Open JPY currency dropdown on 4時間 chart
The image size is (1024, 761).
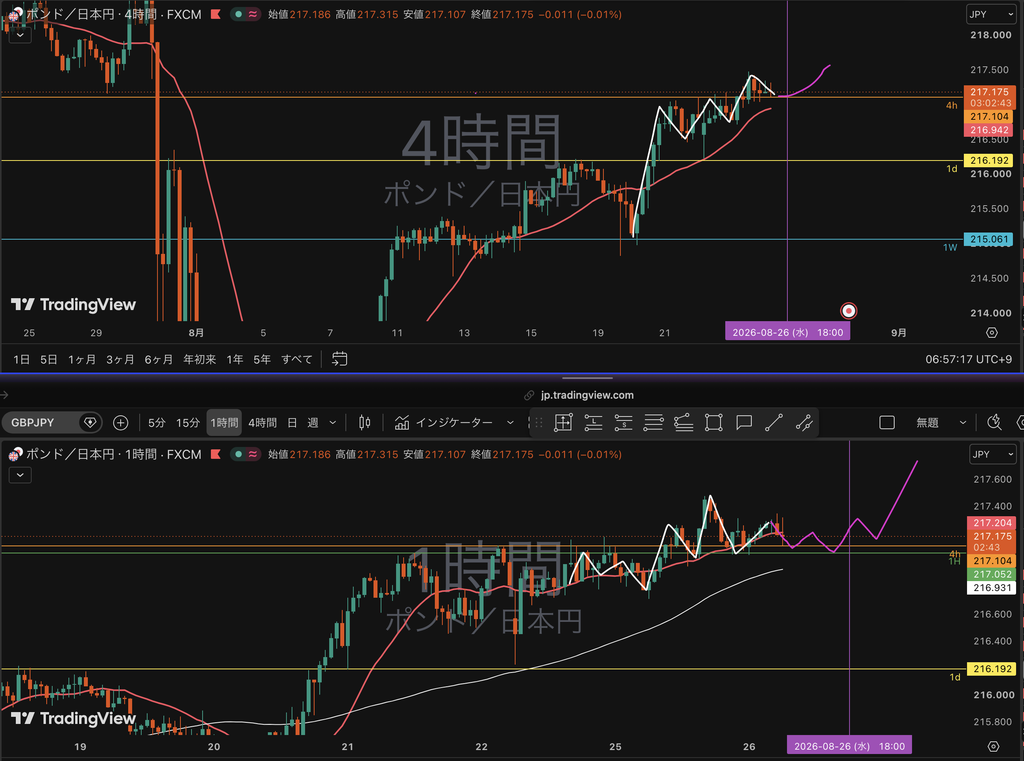991,14
